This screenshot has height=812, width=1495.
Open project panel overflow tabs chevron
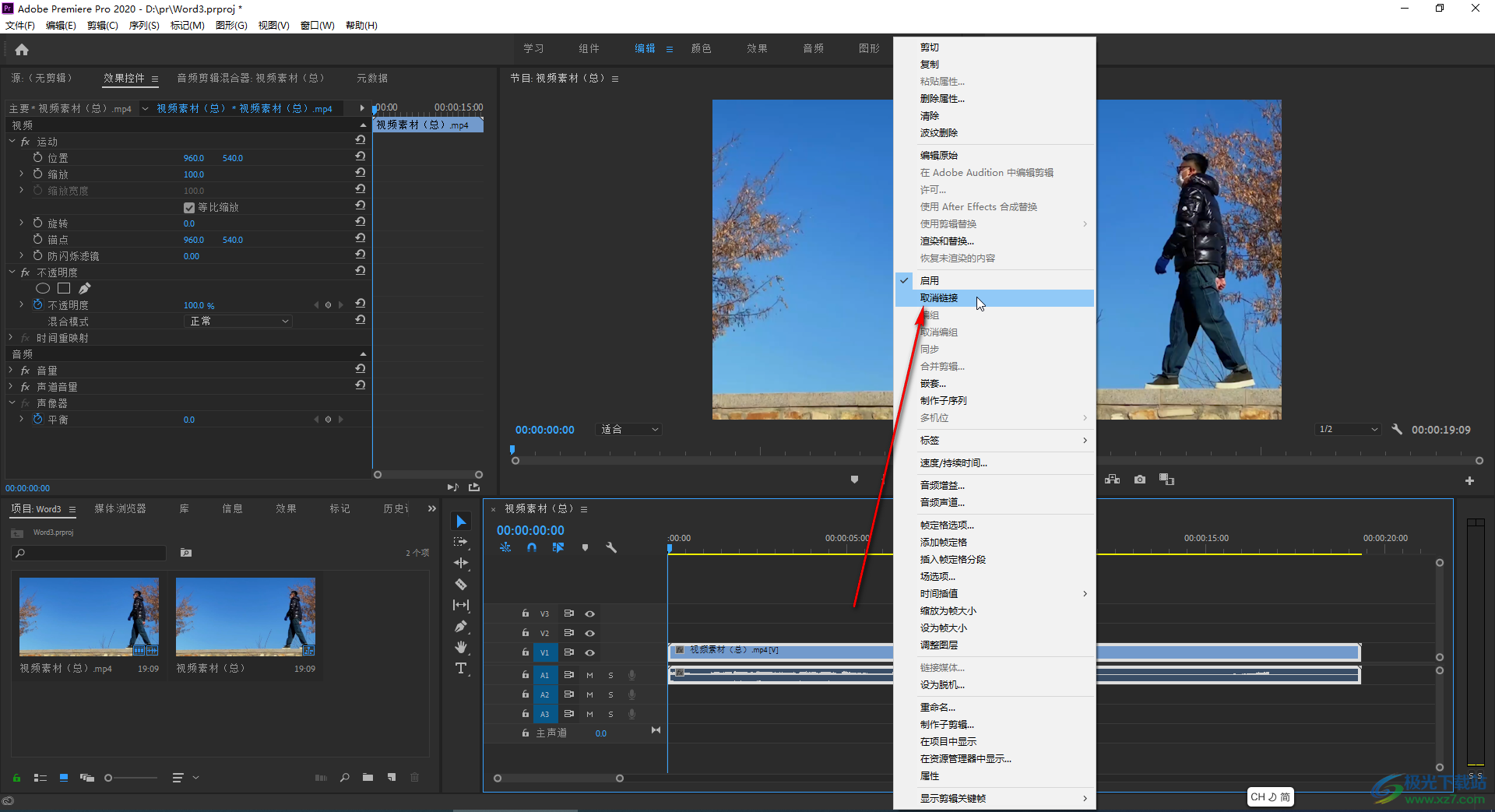(432, 508)
